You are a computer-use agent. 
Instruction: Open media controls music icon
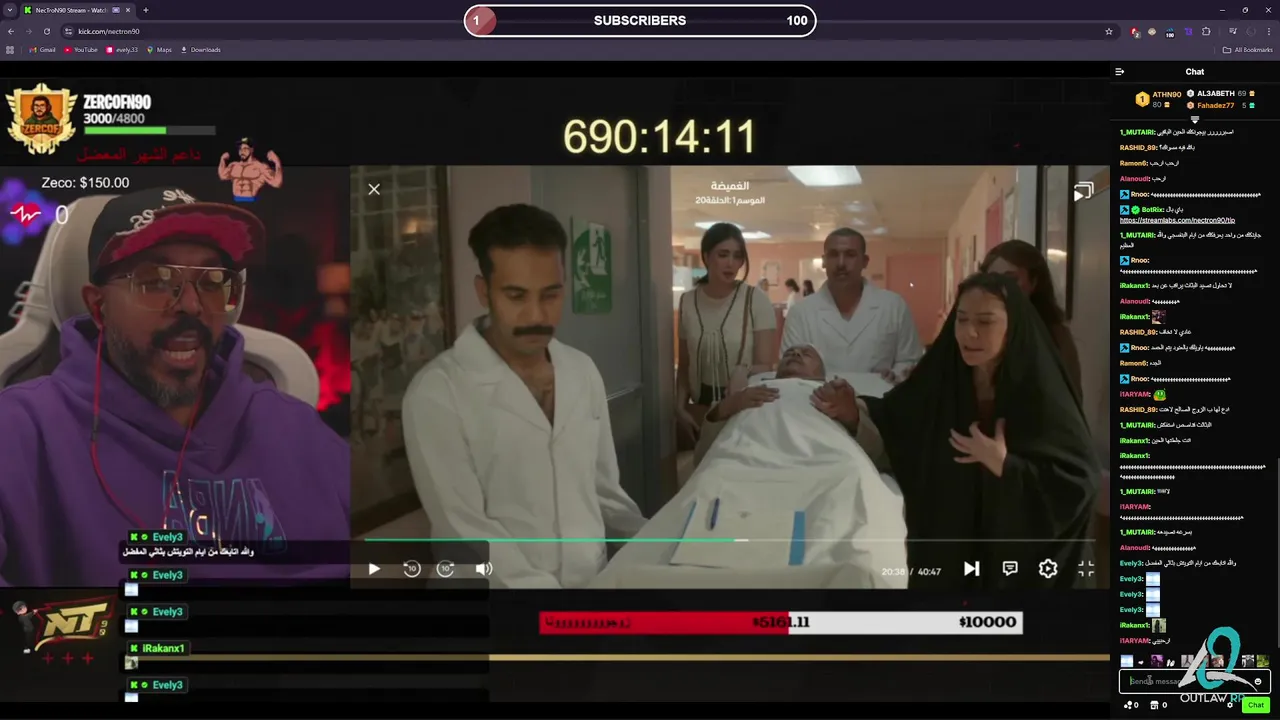(1232, 31)
